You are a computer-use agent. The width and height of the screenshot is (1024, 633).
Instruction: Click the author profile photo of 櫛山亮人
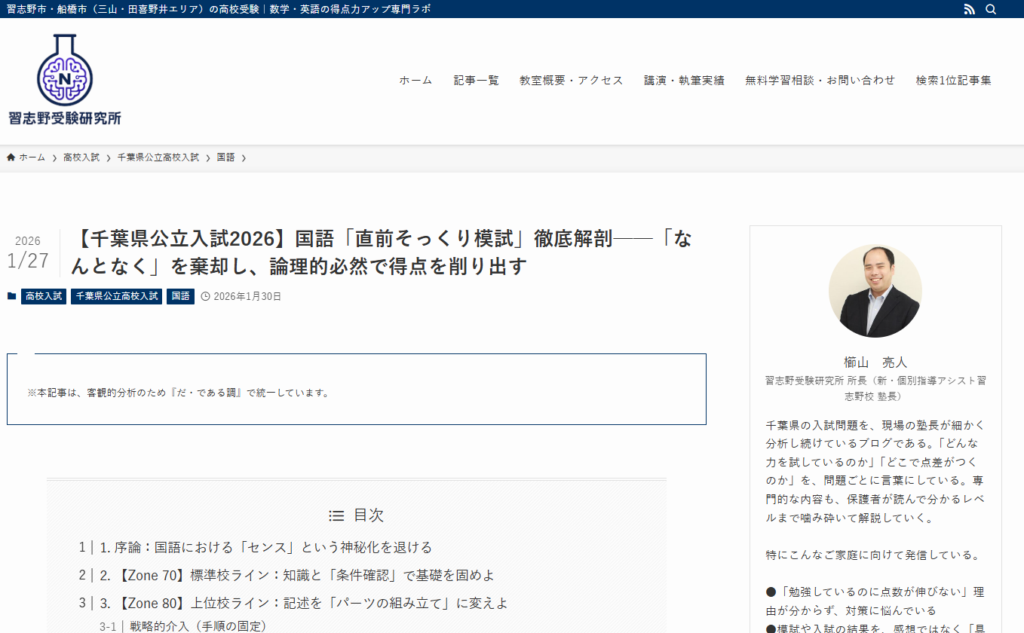point(875,291)
